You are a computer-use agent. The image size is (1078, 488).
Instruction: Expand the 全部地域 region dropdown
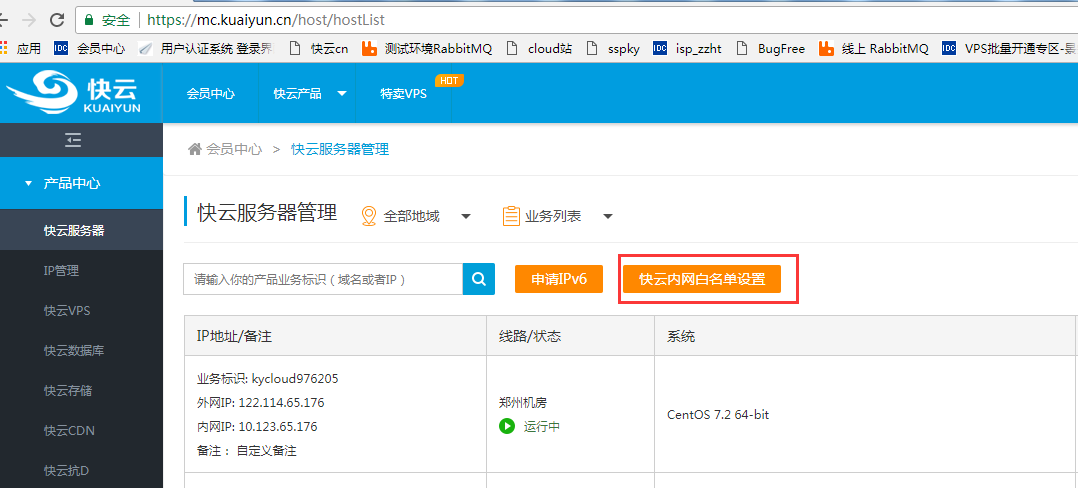[x=415, y=216]
